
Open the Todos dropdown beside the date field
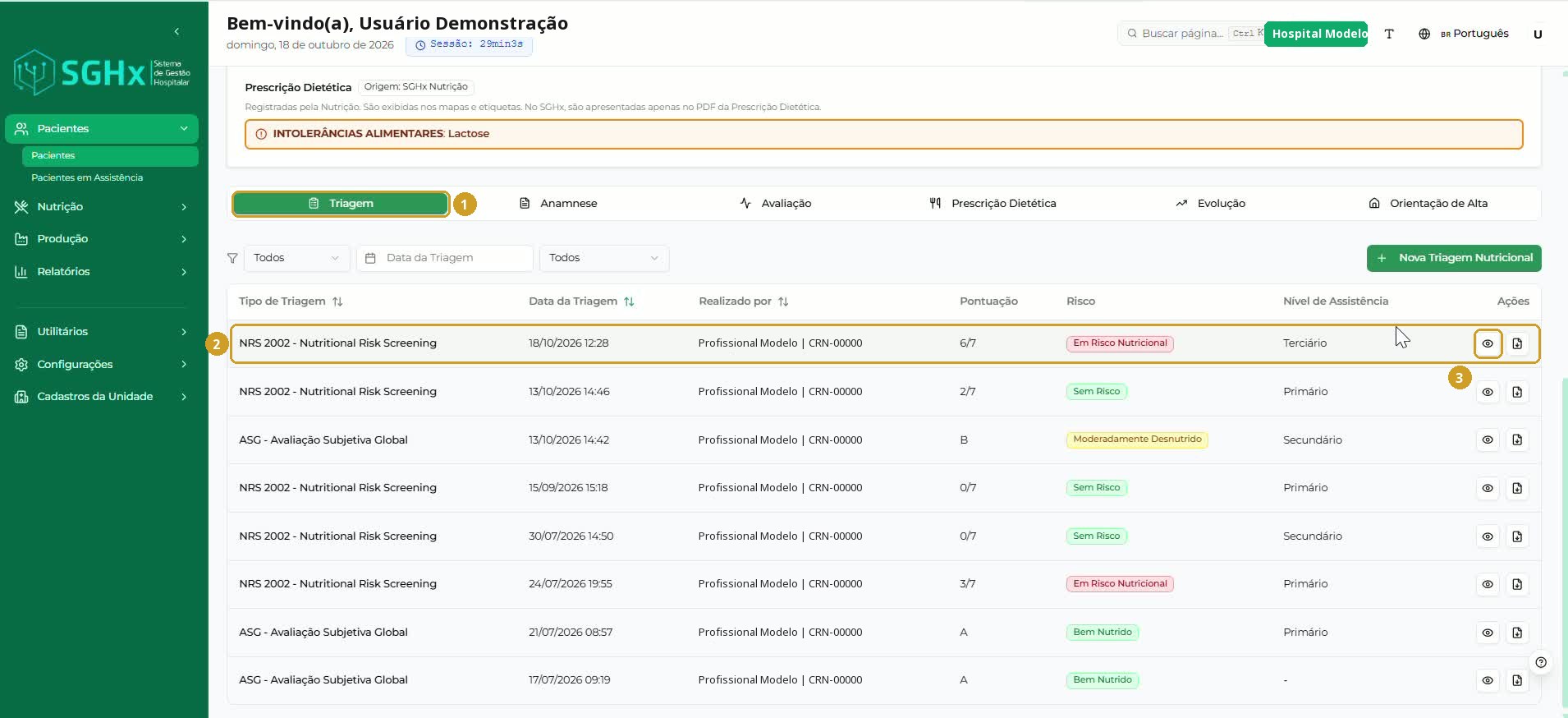click(604, 258)
